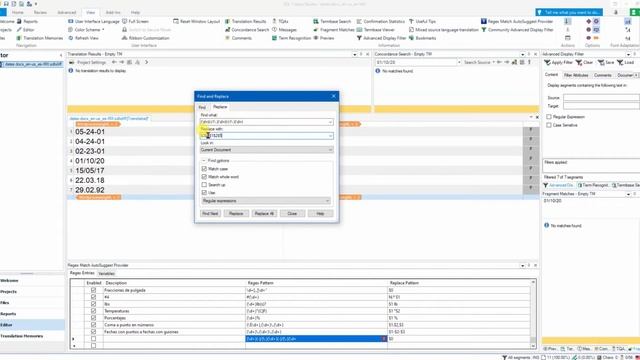Toggle Match whole word checkbox

pos(204,177)
